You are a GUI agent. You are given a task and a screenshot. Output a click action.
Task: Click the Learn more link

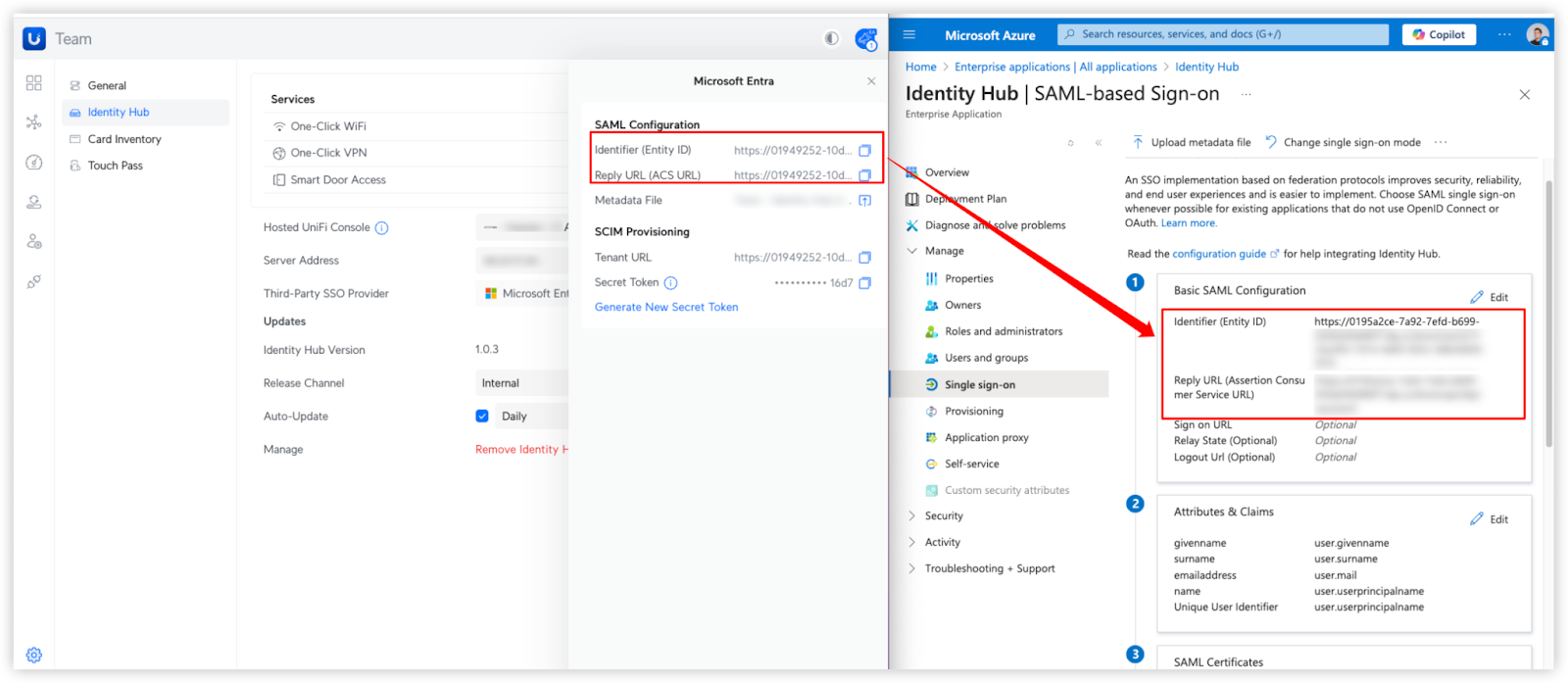1189,223
